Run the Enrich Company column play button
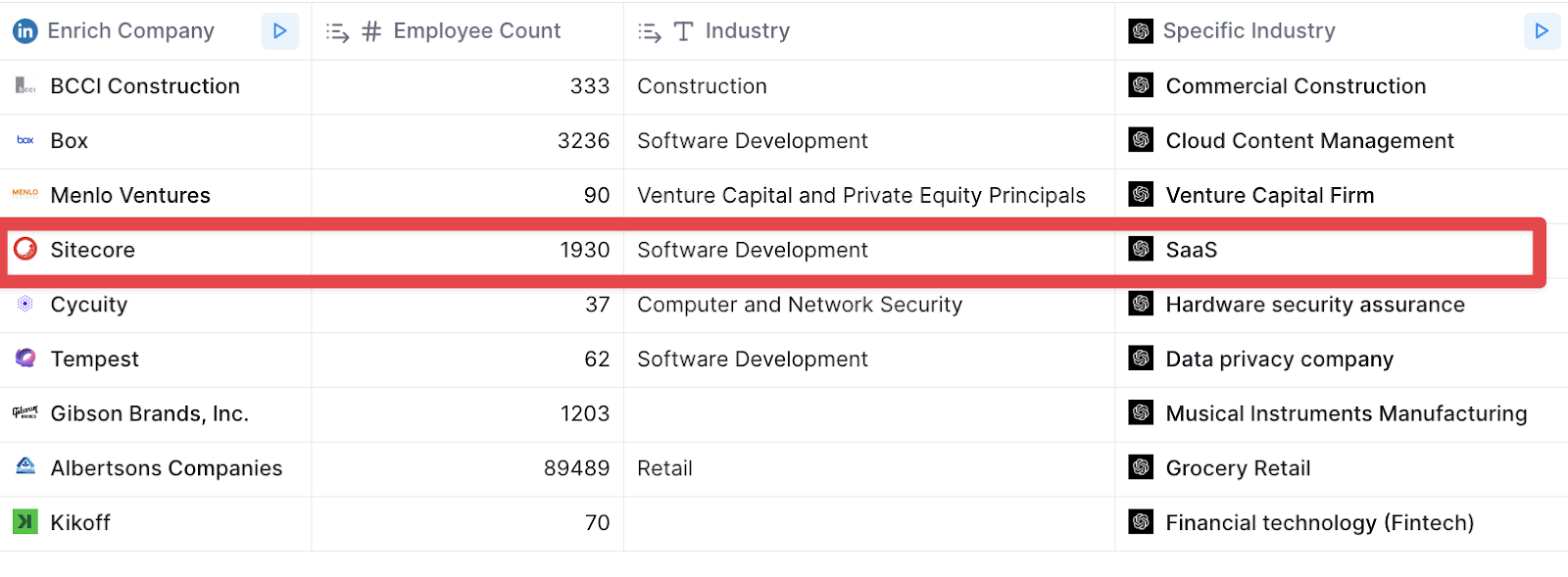Image resolution: width=1568 pixels, height=577 pixels. [x=279, y=31]
